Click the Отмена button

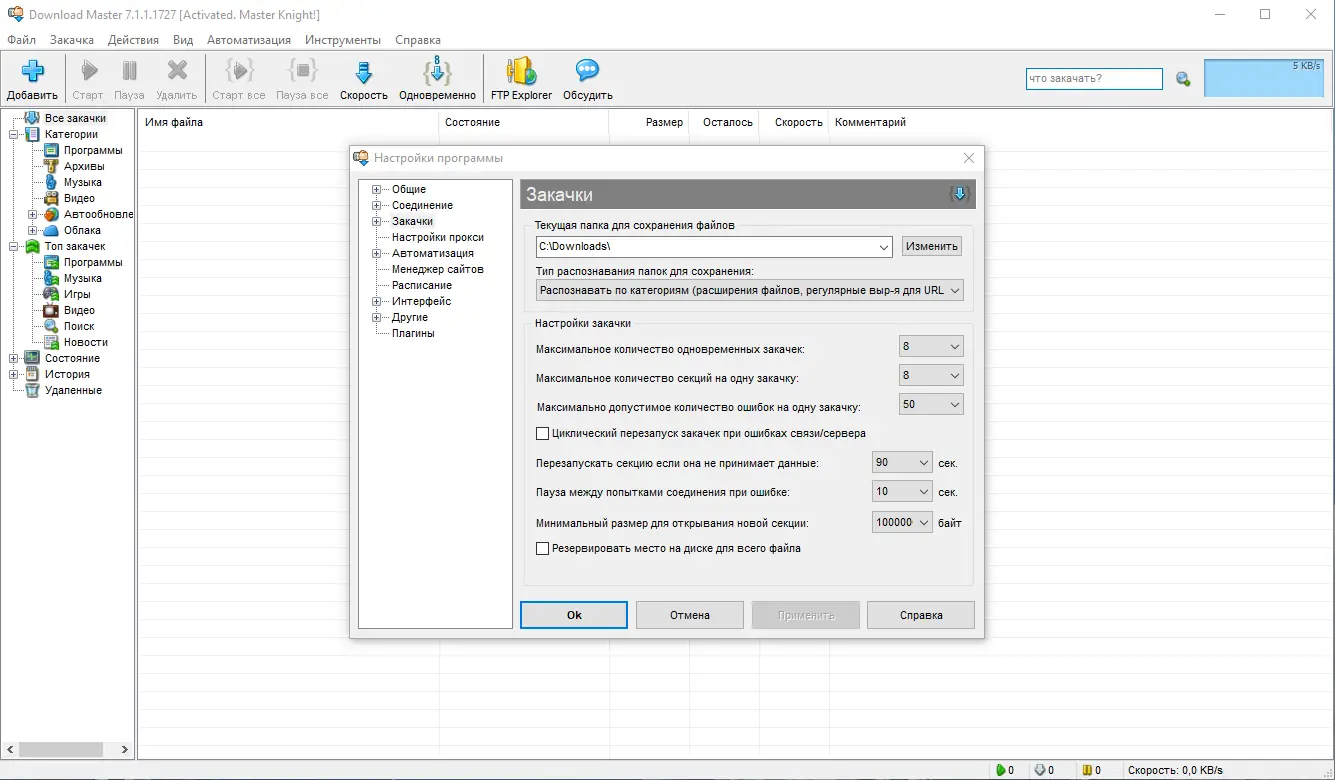(690, 615)
